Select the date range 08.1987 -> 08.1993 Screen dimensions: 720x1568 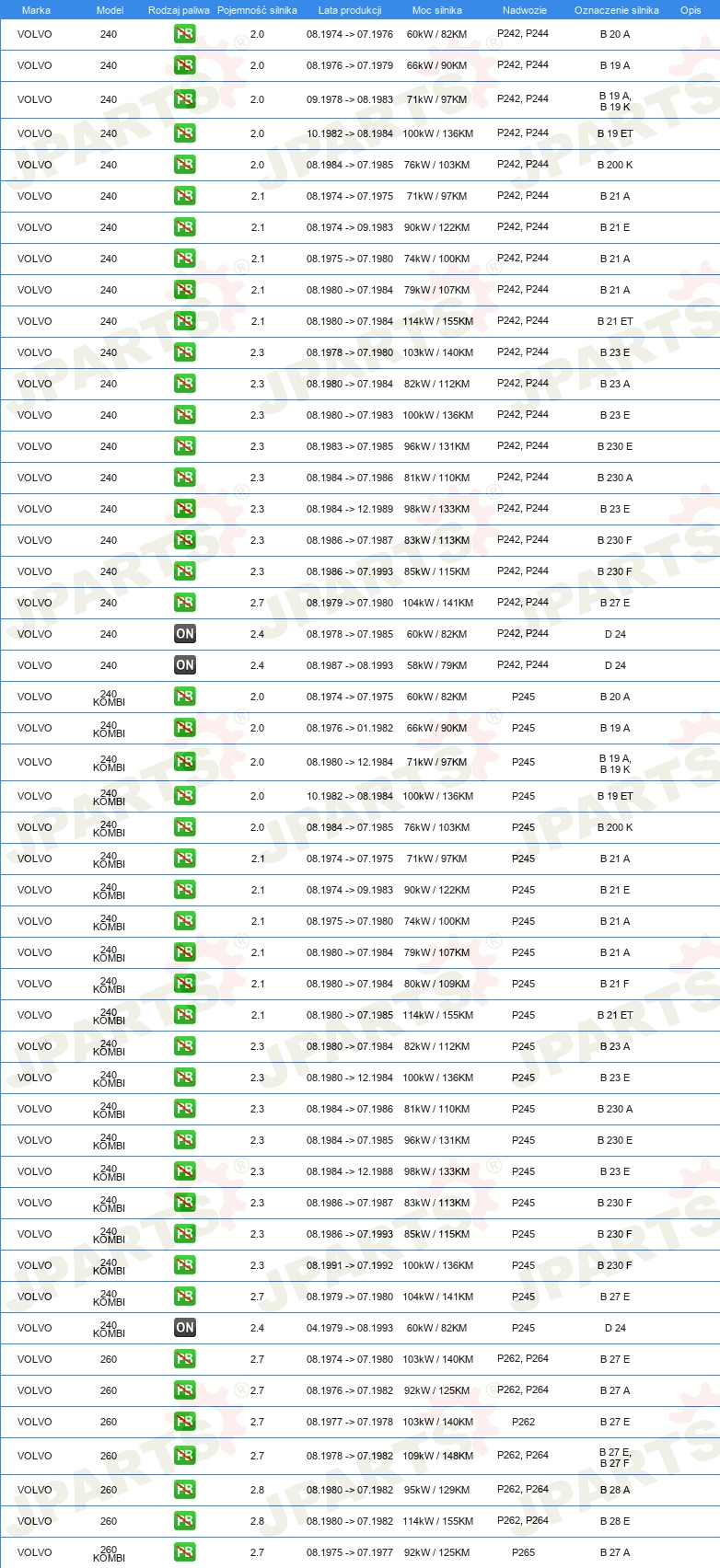point(350,665)
